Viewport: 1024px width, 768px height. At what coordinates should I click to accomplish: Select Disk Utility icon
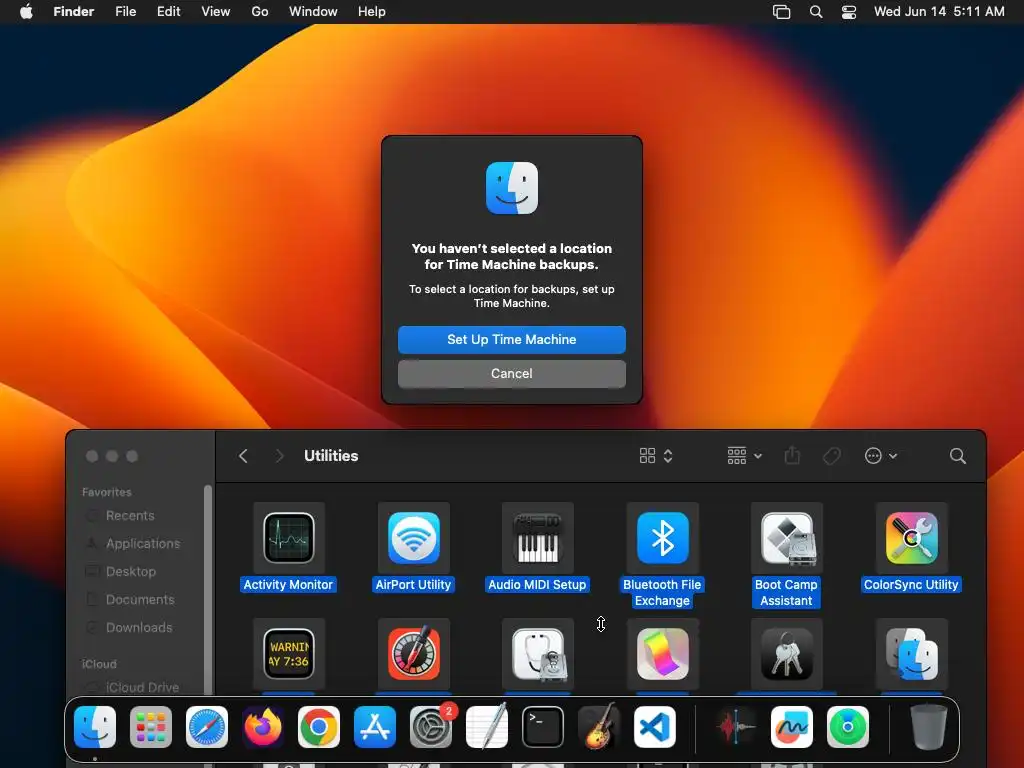[537, 654]
